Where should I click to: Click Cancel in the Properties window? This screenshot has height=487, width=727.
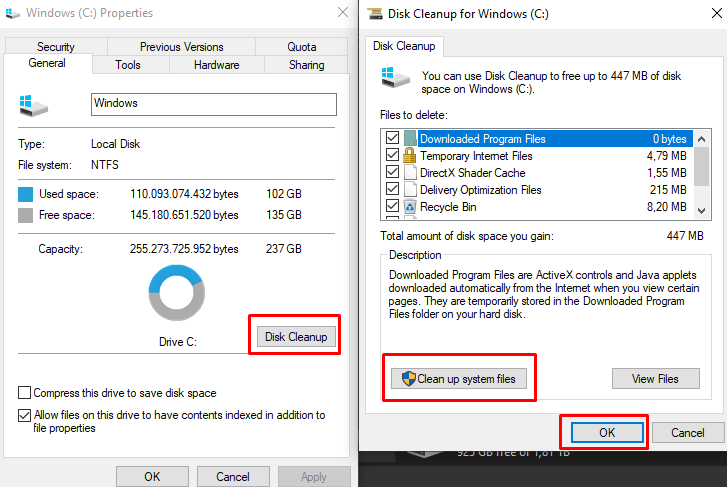click(233, 476)
